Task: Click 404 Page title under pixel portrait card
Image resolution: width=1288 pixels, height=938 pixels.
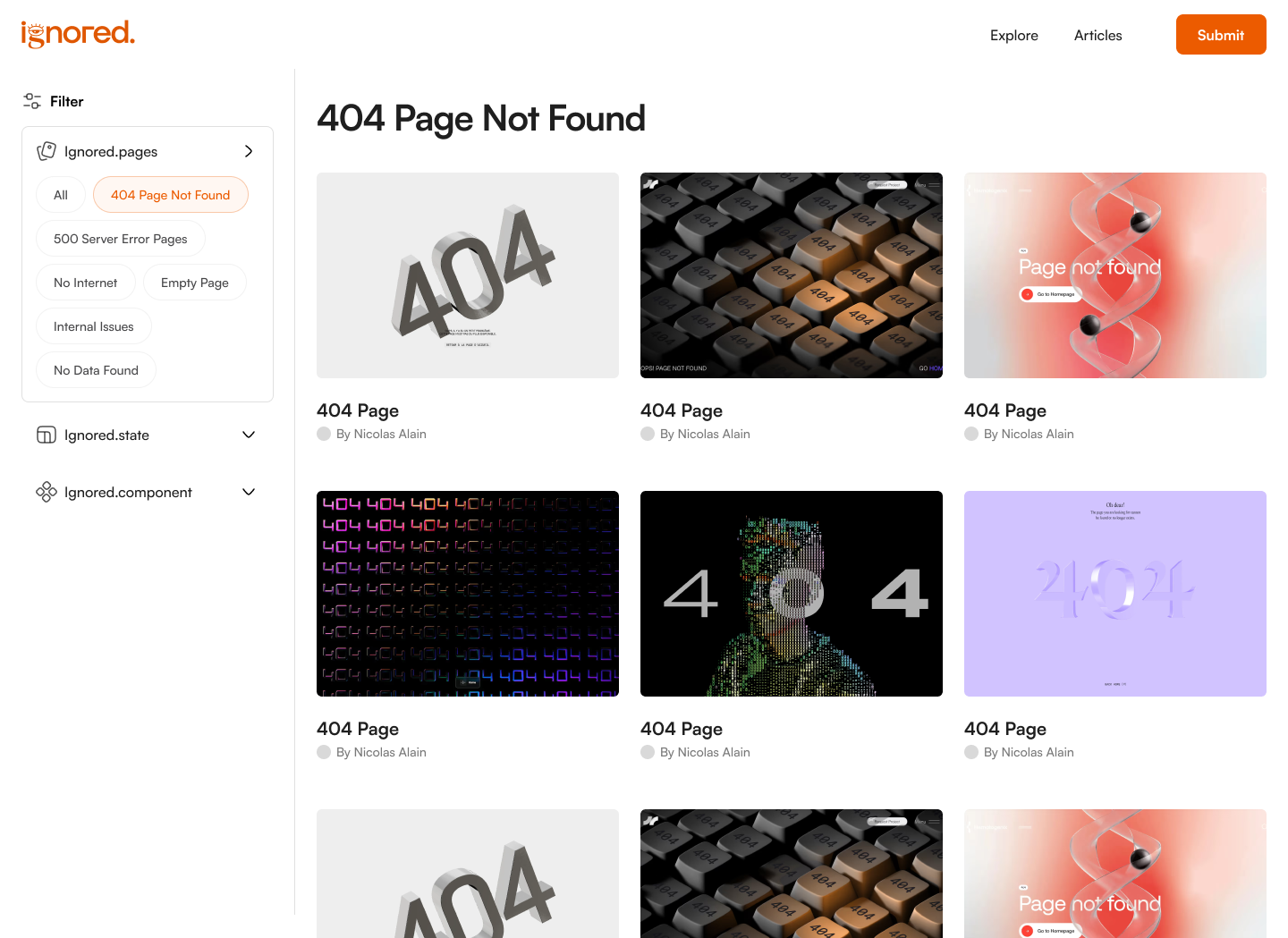Action: click(682, 729)
